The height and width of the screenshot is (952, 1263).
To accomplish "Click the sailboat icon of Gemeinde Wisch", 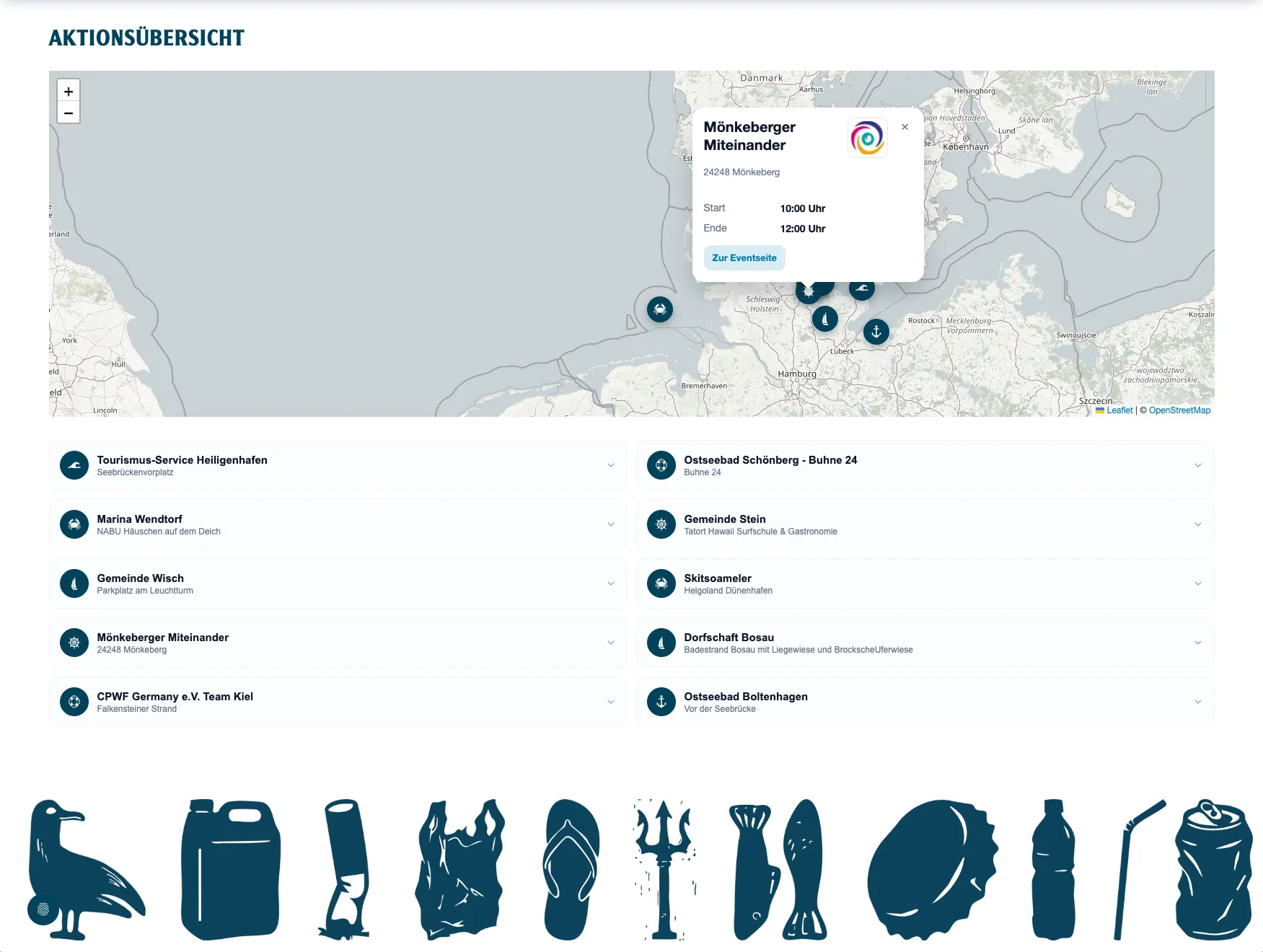I will (74, 583).
